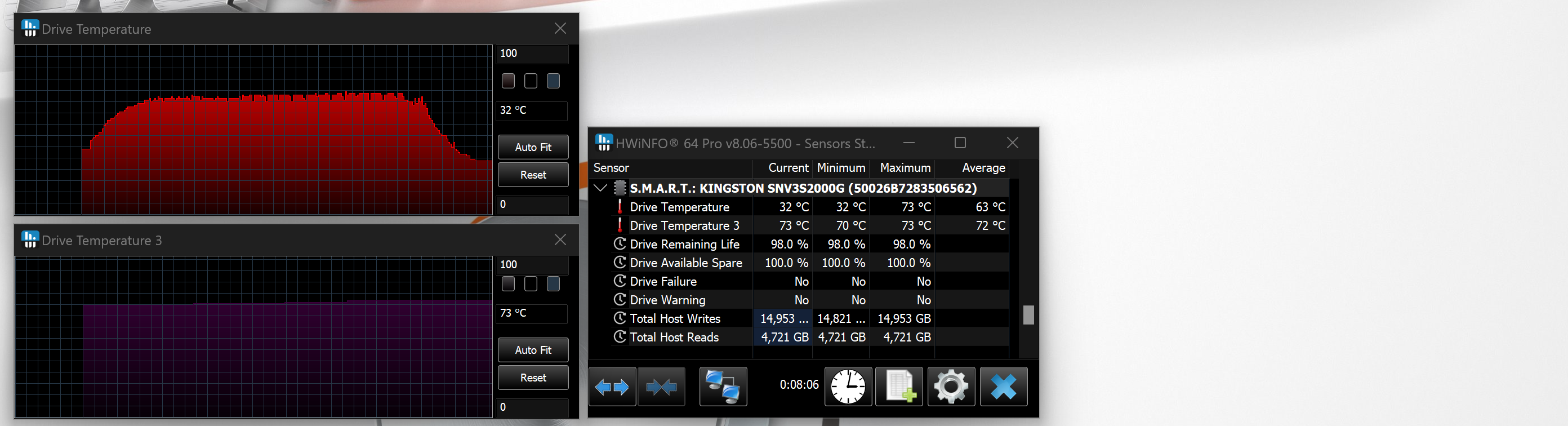Click the Maximum column header
1568x426 pixels.
[902, 168]
